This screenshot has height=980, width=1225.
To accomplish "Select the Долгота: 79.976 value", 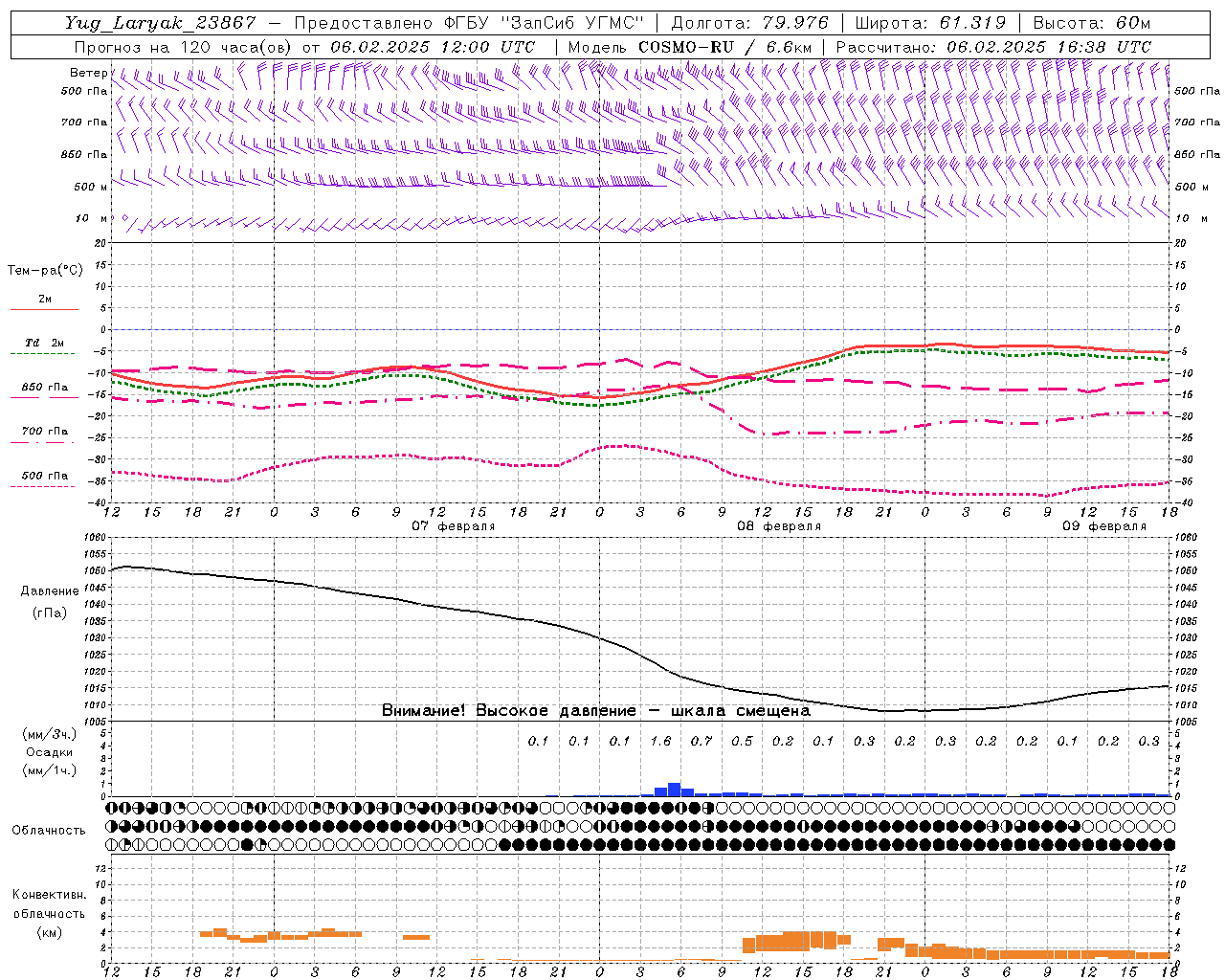I will tap(749, 23).
